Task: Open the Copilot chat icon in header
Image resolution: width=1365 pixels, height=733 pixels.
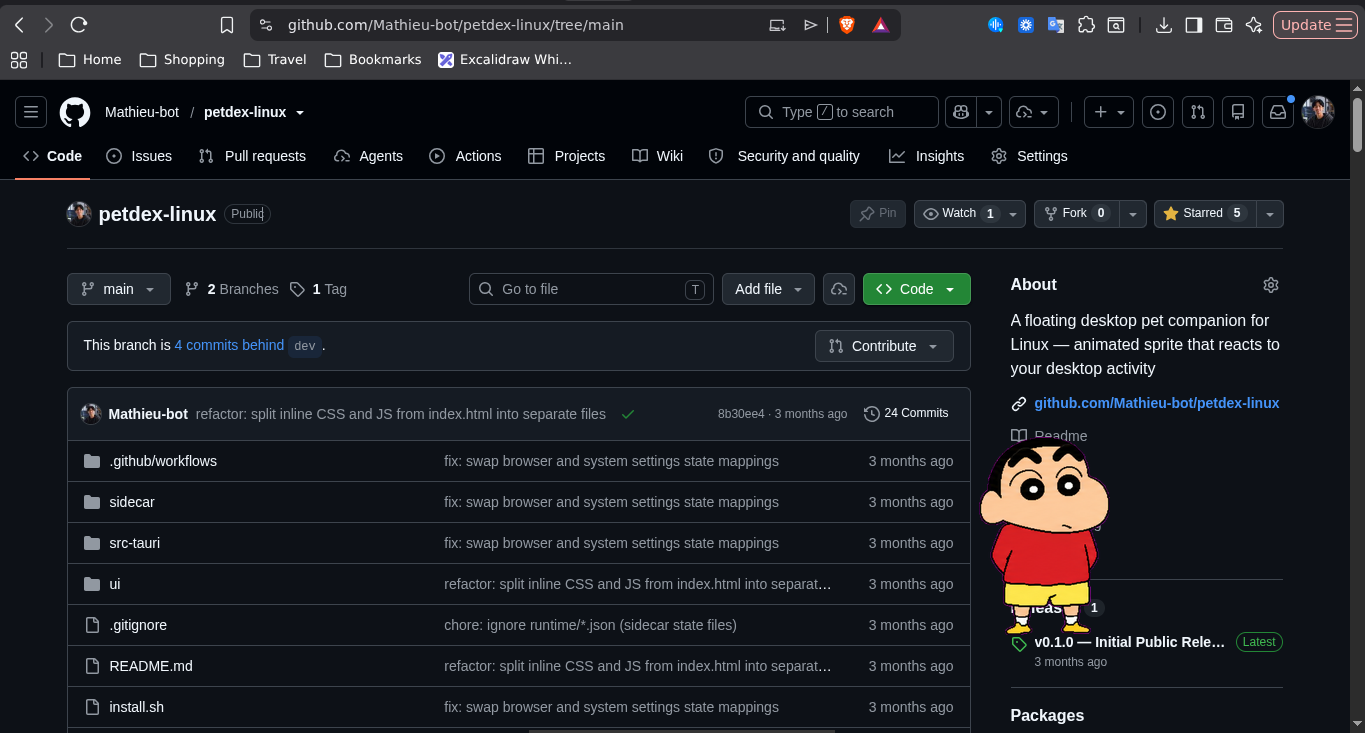Action: coord(960,112)
